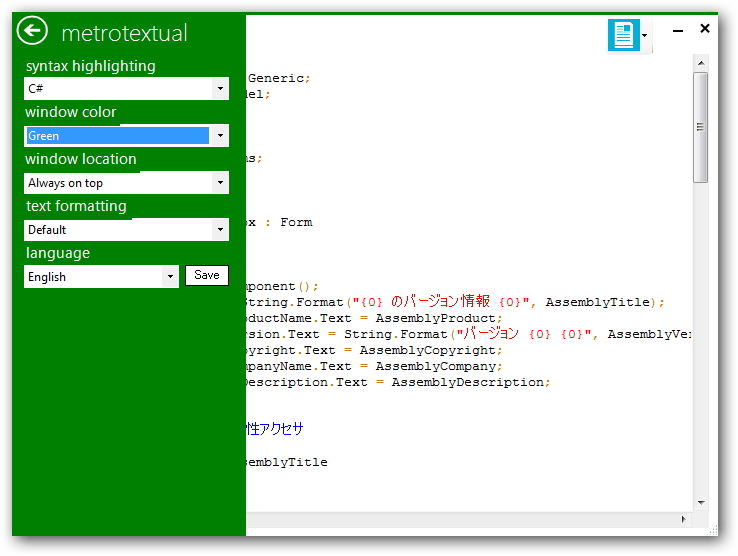Click the 'text formatting' label
Viewport: 738px width, 556px height.
(76, 206)
